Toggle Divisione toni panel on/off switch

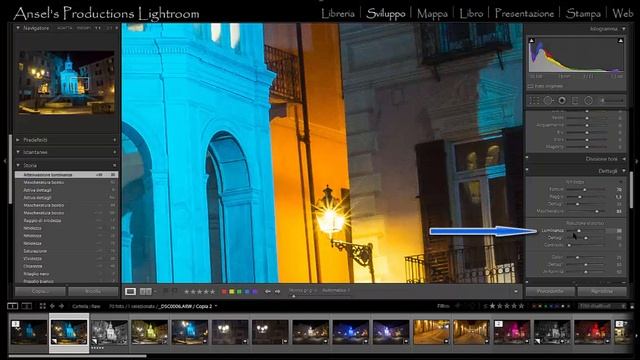527,158
